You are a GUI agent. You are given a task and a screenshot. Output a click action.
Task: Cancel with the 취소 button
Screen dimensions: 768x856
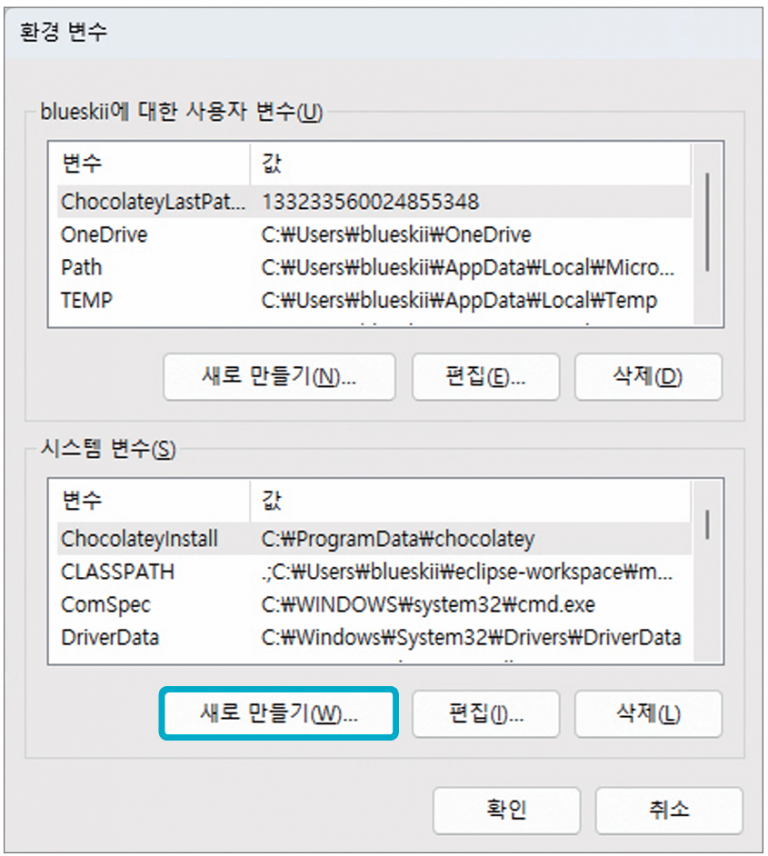[669, 810]
